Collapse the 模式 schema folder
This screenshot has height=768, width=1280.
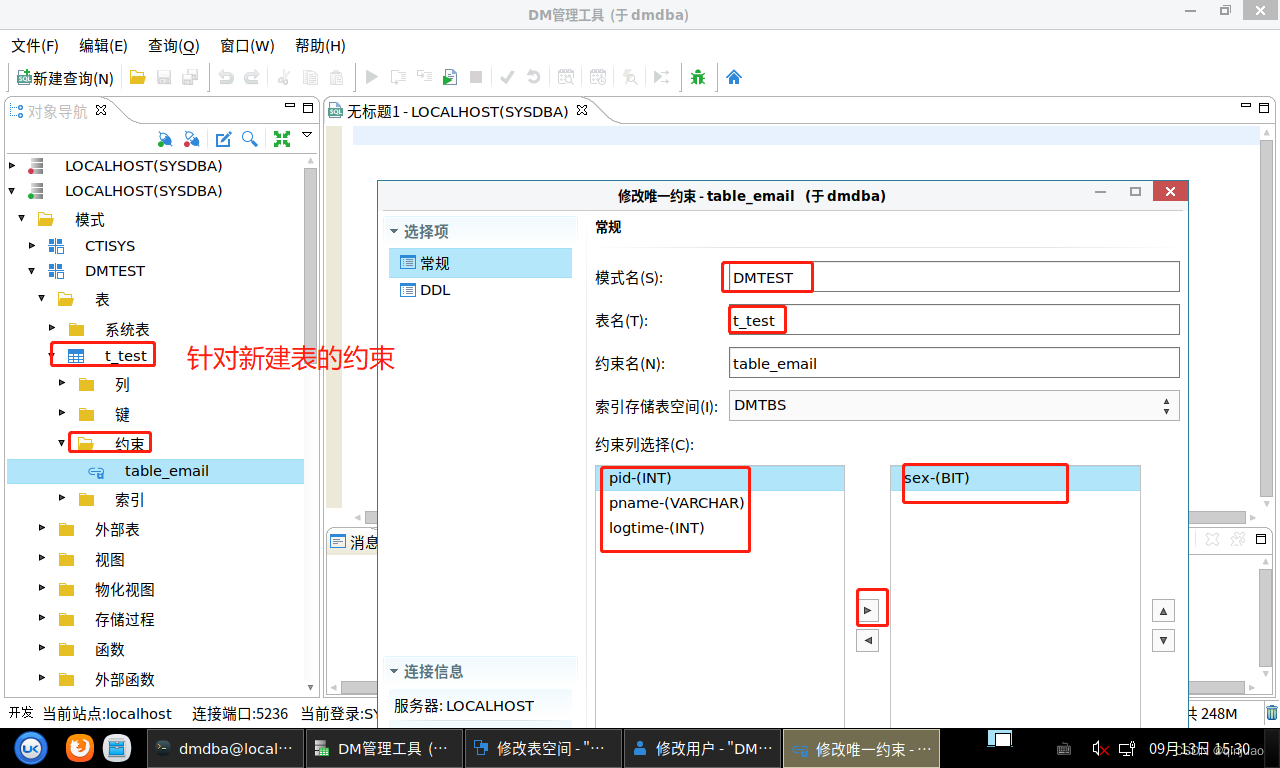(x=22, y=219)
